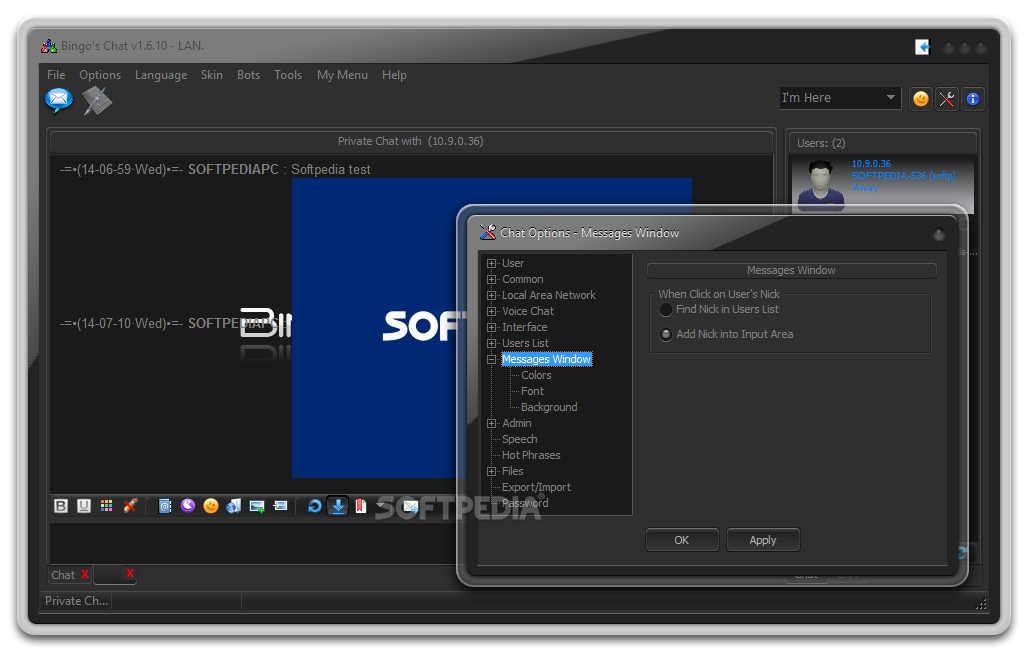Click the picture with green plus icon
Viewport: 1028px width, 652px height.
pyautogui.click(x=257, y=506)
